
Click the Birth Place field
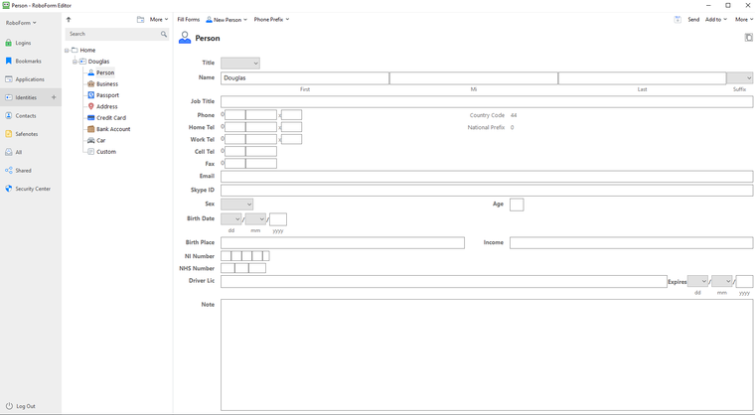click(343, 243)
